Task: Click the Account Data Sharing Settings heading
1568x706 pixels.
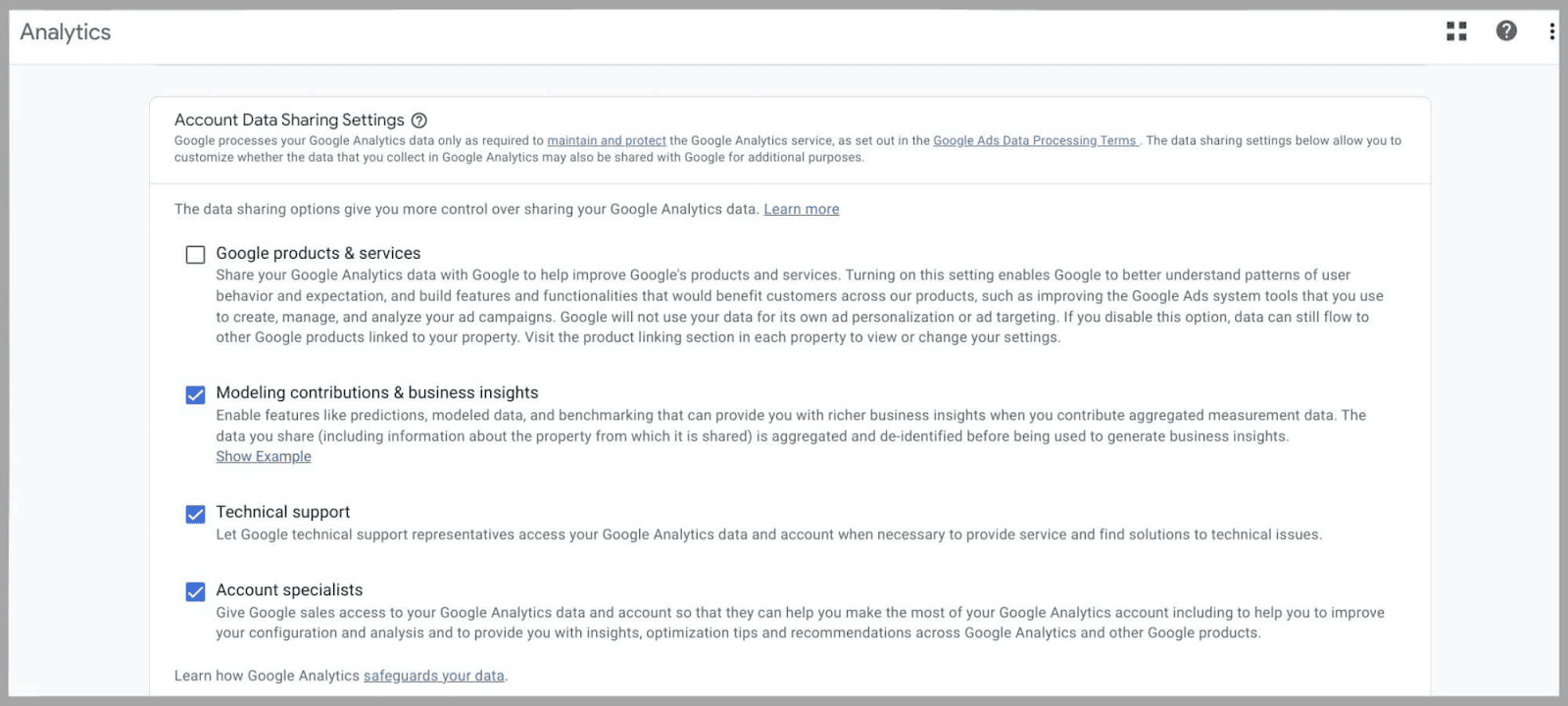Action: pos(289,120)
